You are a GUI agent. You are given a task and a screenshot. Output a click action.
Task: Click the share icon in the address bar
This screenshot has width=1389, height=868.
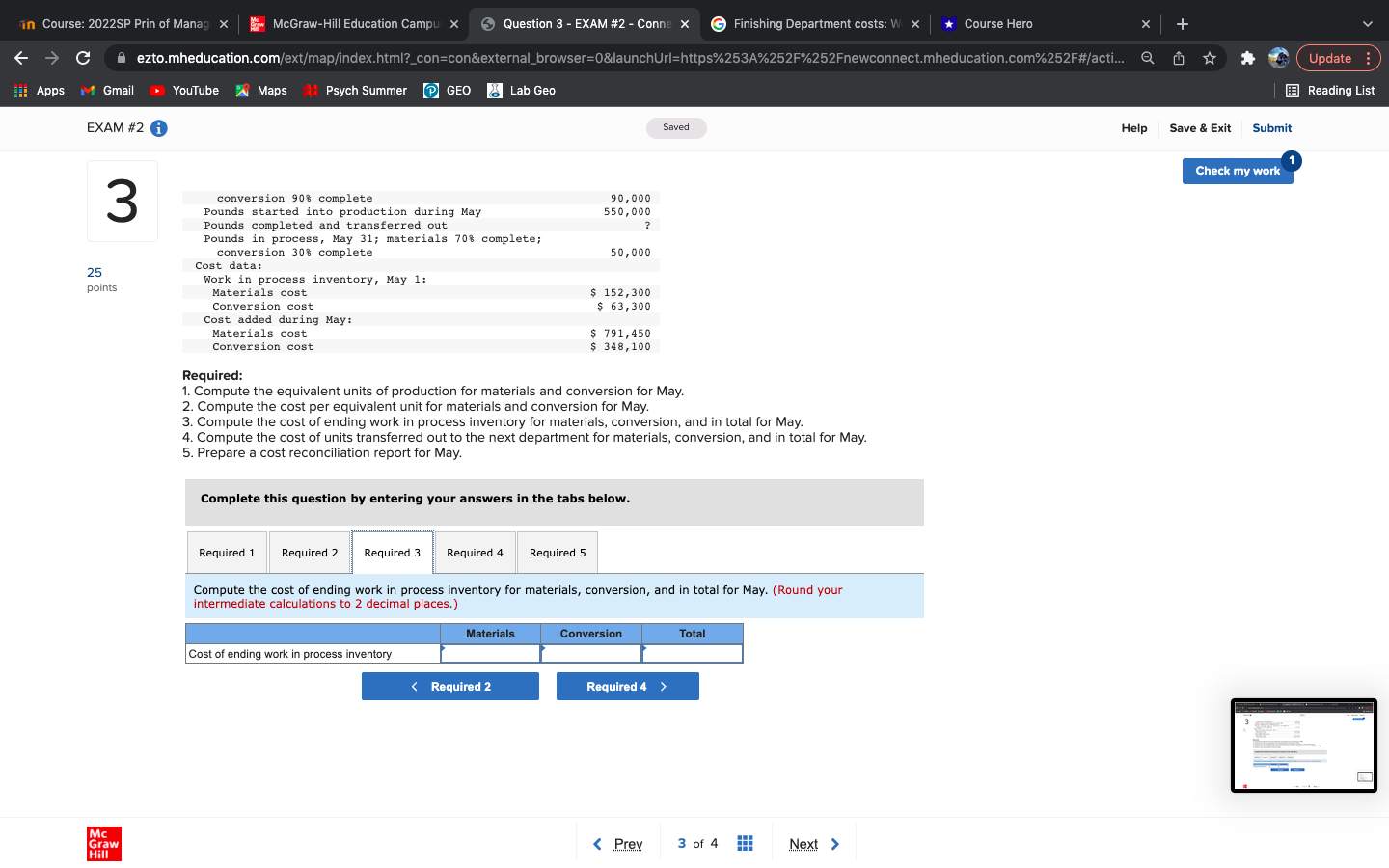pos(1178,58)
